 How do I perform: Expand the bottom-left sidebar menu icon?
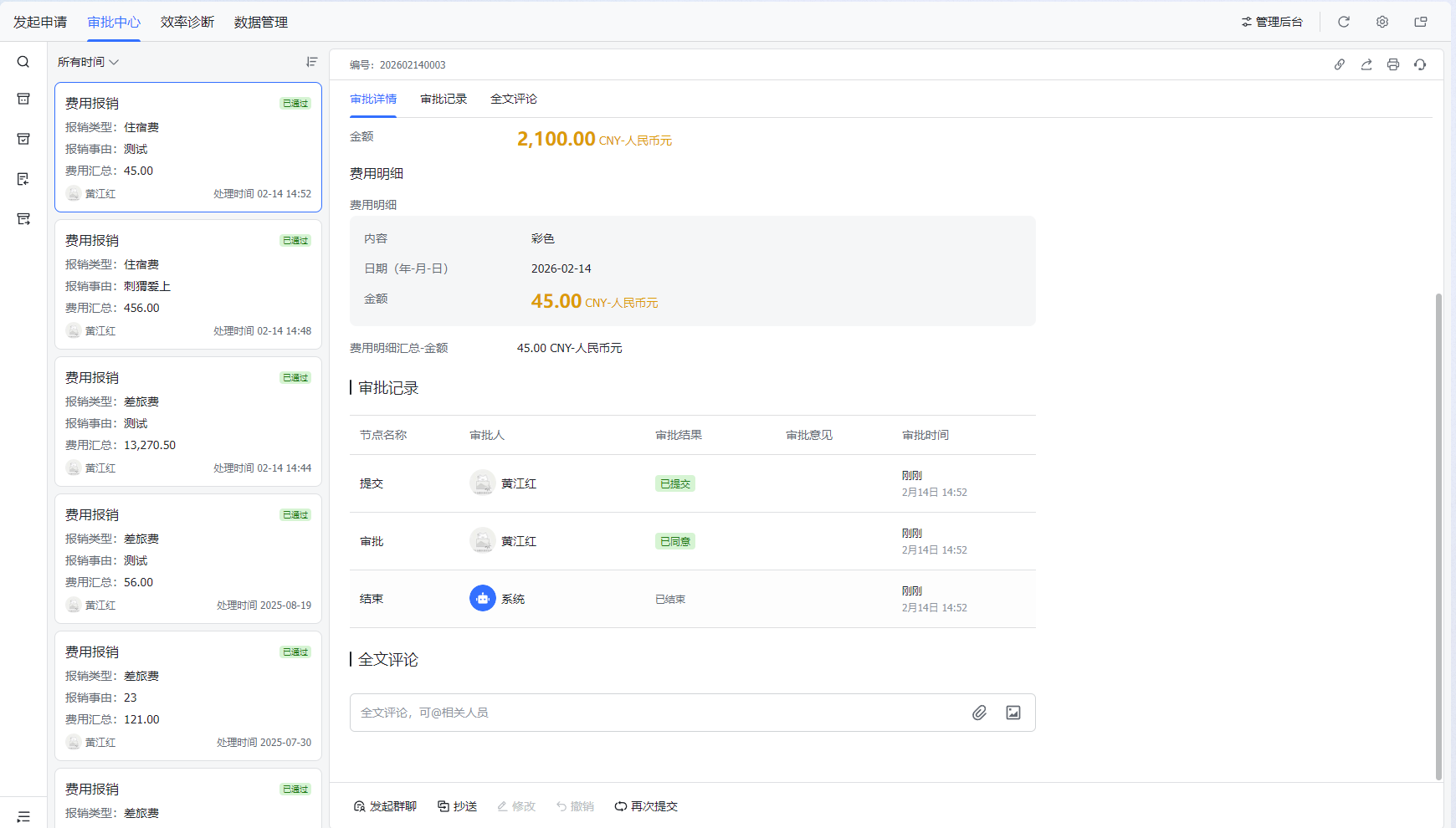[23, 816]
